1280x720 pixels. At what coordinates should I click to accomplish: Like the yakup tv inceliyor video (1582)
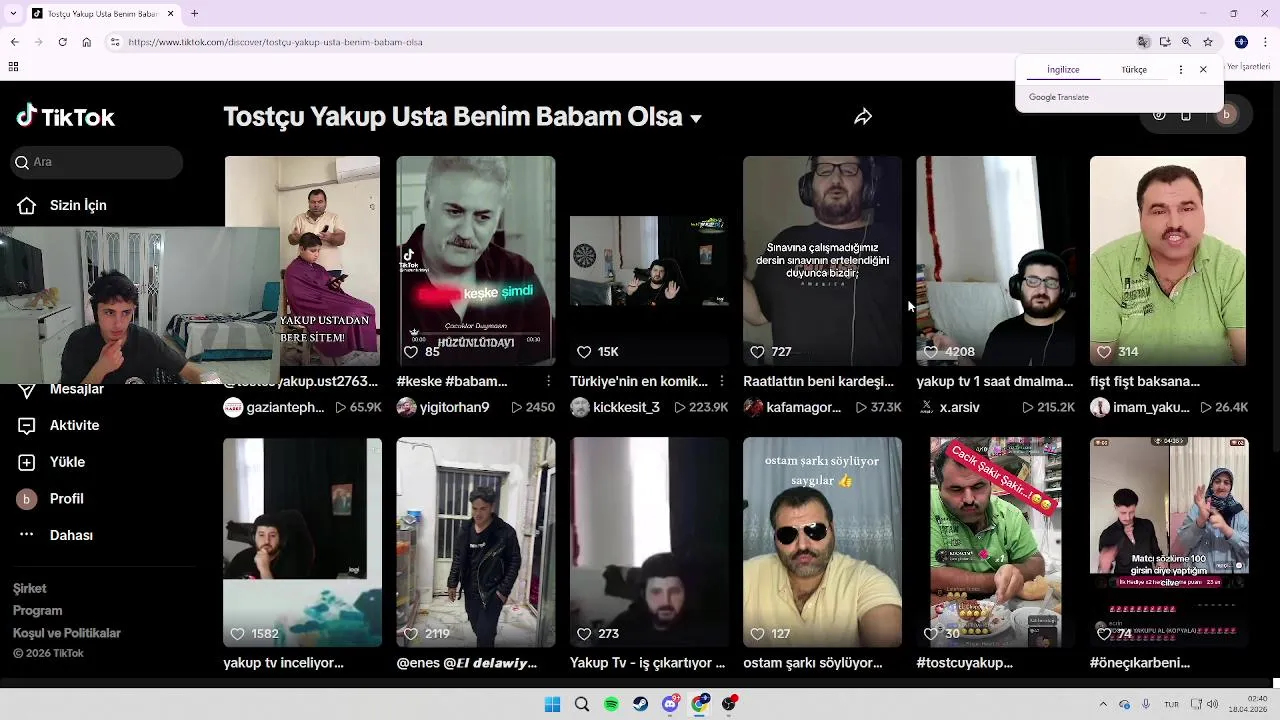click(x=237, y=634)
